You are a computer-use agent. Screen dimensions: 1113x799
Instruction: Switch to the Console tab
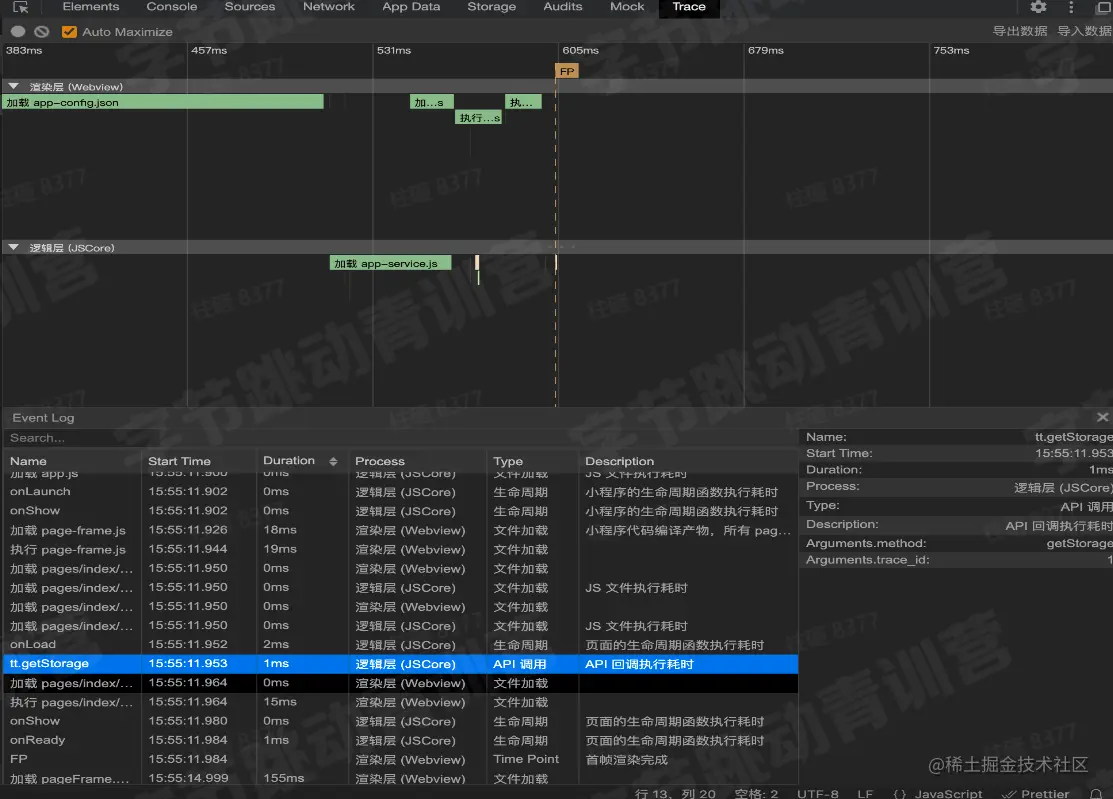[172, 7]
